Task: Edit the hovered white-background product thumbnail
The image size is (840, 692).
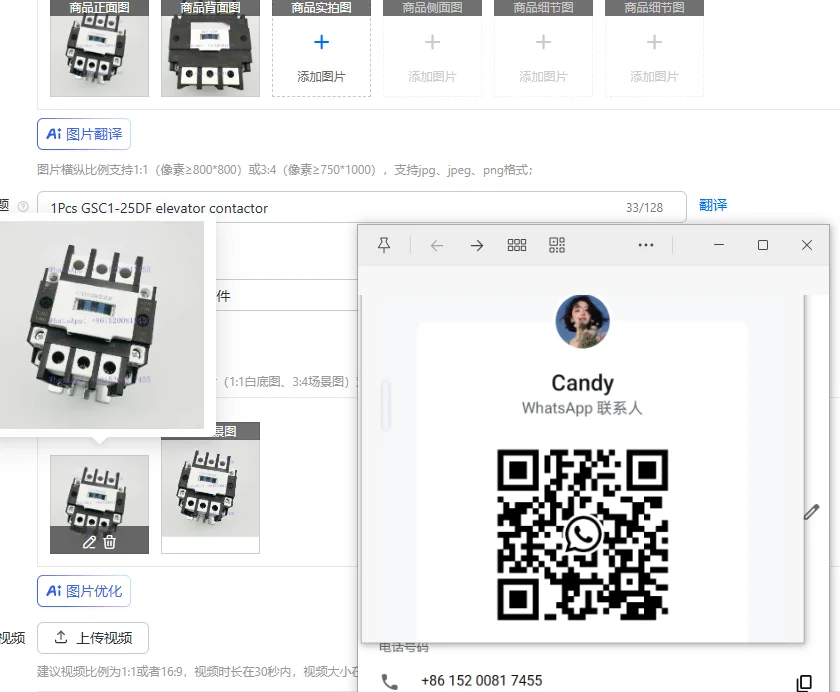Action: (89, 543)
